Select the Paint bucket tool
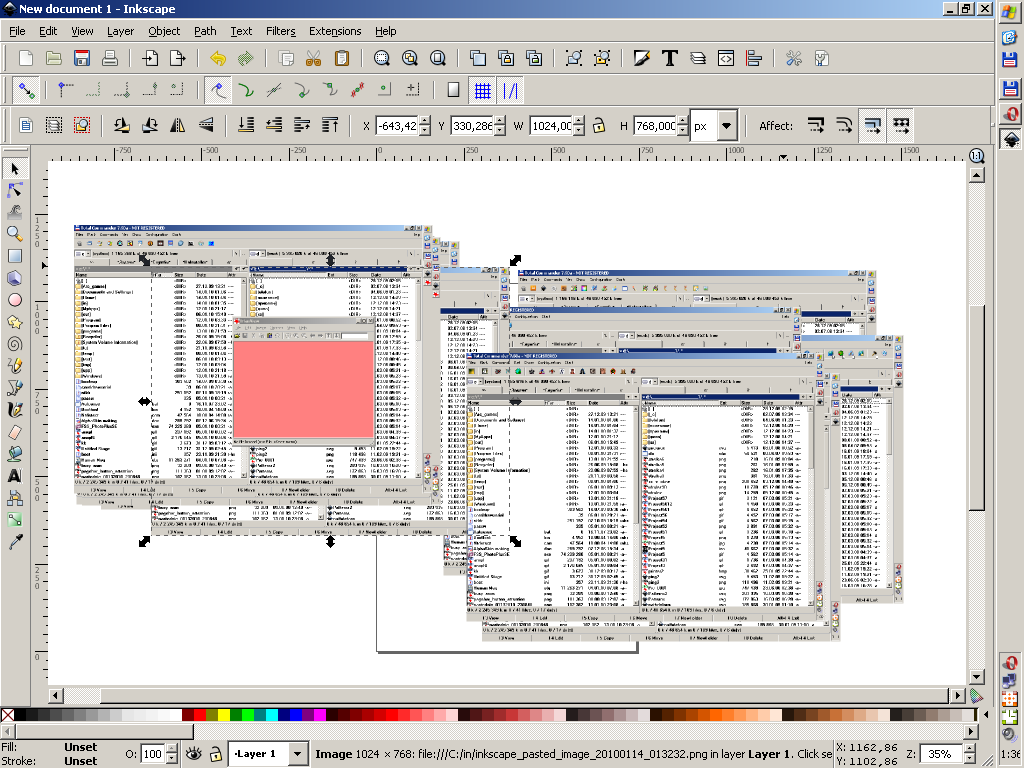This screenshot has width=1024, height=768. point(15,454)
